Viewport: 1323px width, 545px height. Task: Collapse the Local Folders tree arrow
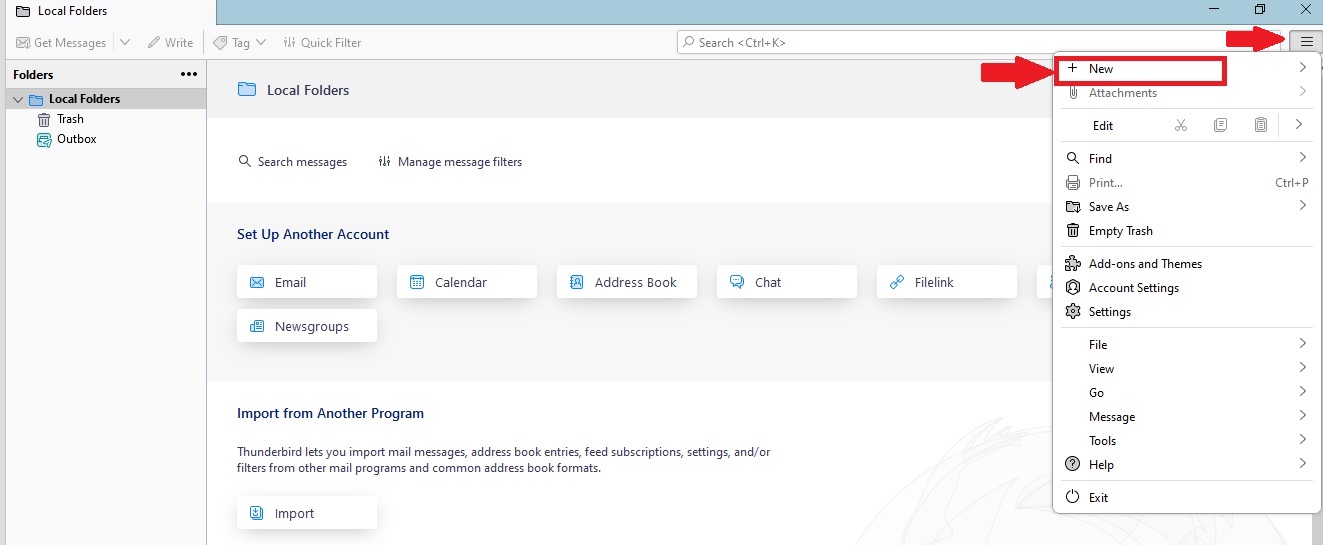click(x=18, y=99)
